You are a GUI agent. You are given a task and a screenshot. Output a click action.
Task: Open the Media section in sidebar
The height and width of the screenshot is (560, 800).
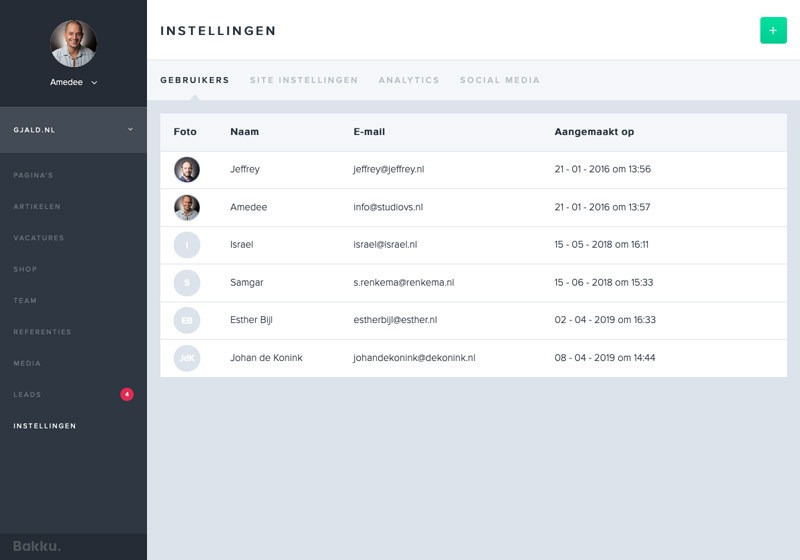tap(27, 363)
